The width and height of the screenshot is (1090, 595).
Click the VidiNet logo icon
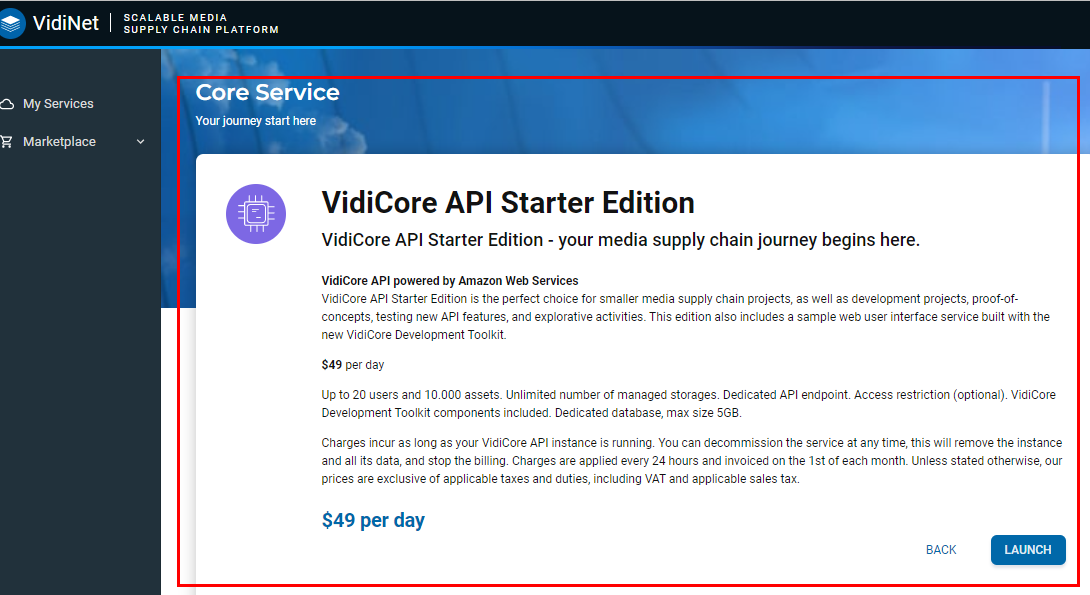tap(11, 23)
